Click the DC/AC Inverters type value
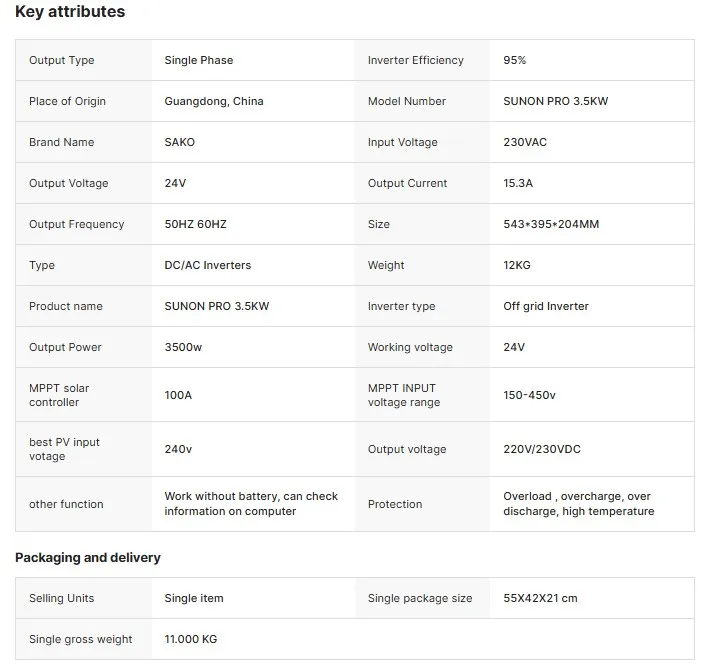The image size is (703, 670). pyautogui.click(x=208, y=265)
